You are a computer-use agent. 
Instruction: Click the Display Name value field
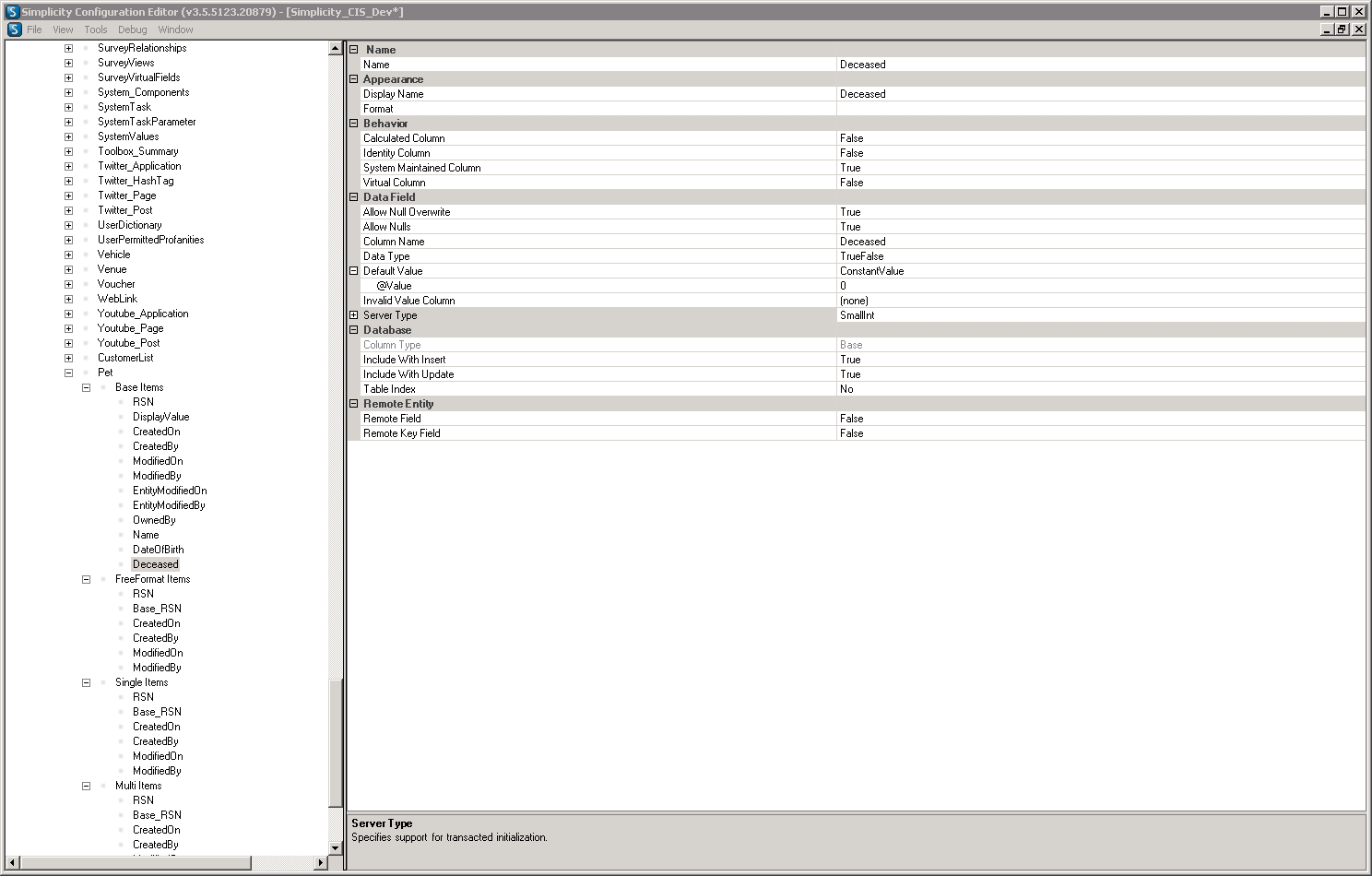(1099, 94)
